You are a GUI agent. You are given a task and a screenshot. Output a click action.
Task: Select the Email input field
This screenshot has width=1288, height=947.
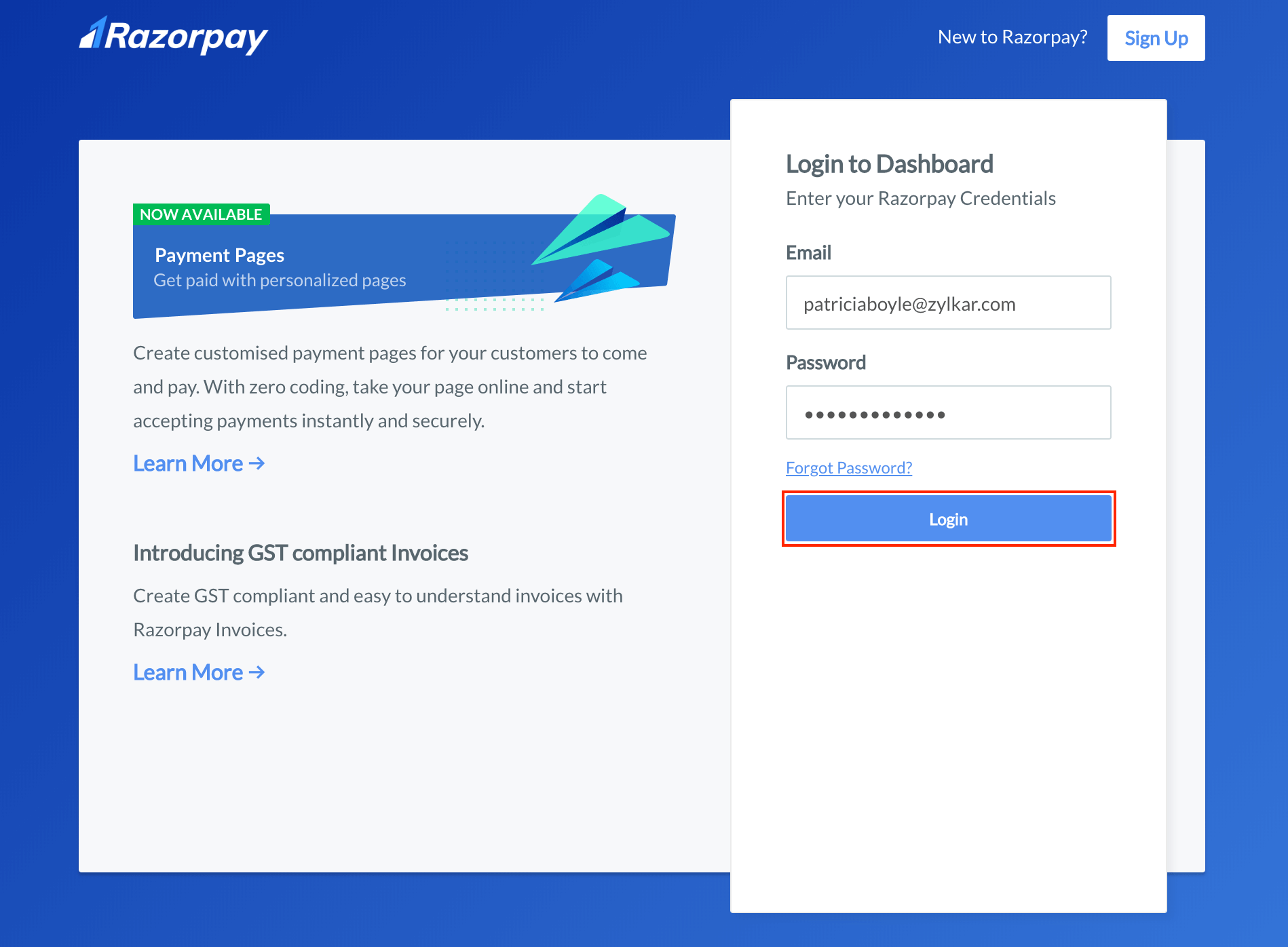coord(948,303)
